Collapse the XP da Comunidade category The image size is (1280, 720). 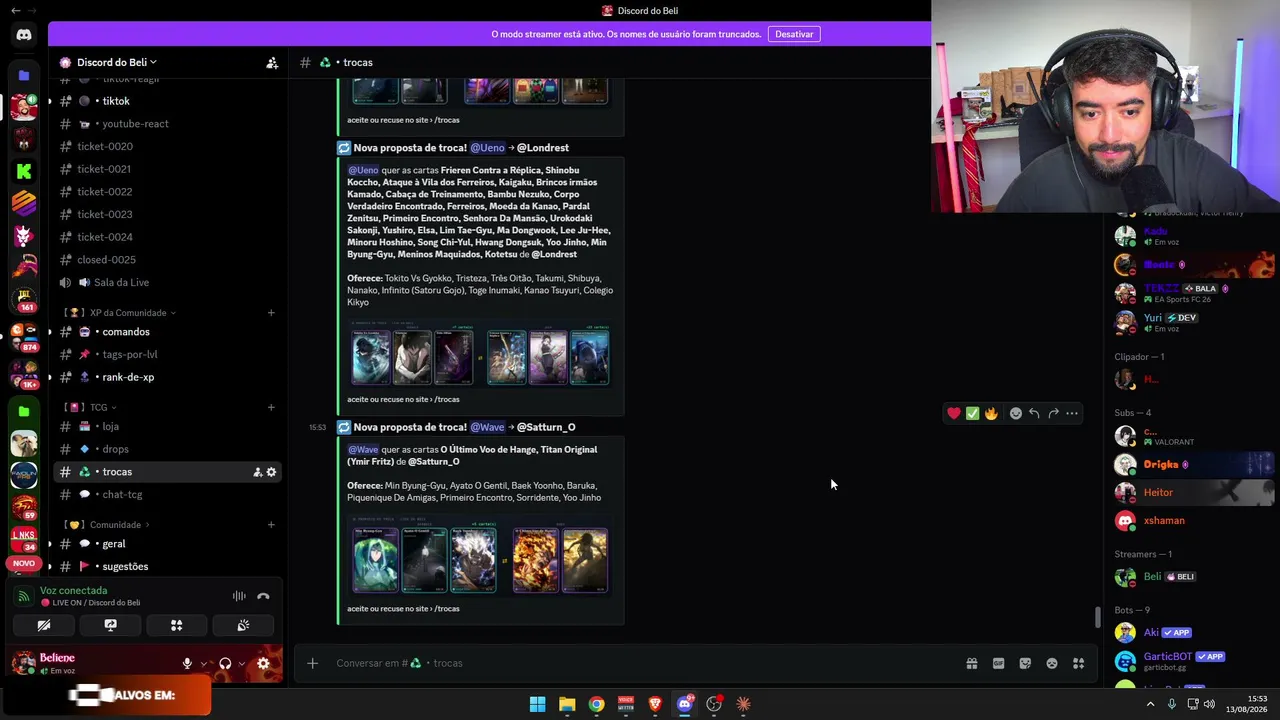point(120,313)
